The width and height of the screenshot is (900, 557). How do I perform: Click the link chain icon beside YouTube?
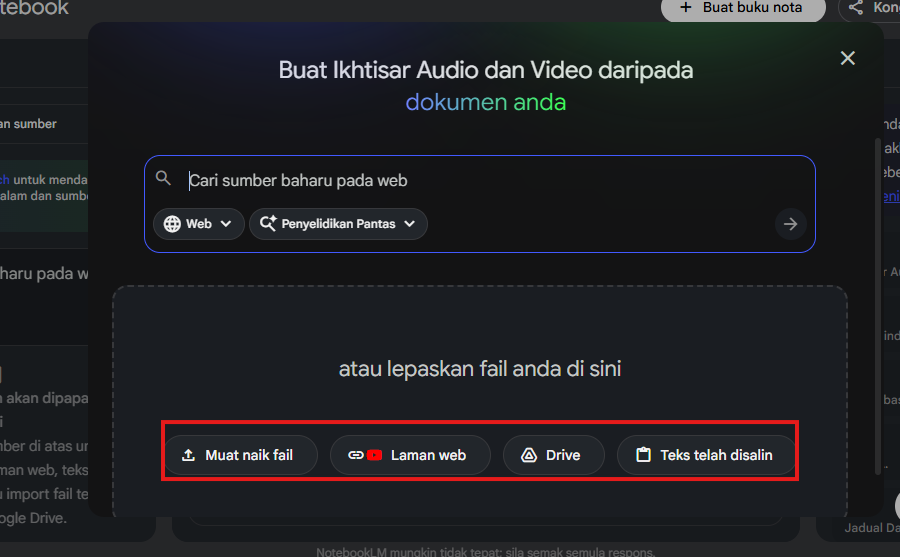[355, 455]
